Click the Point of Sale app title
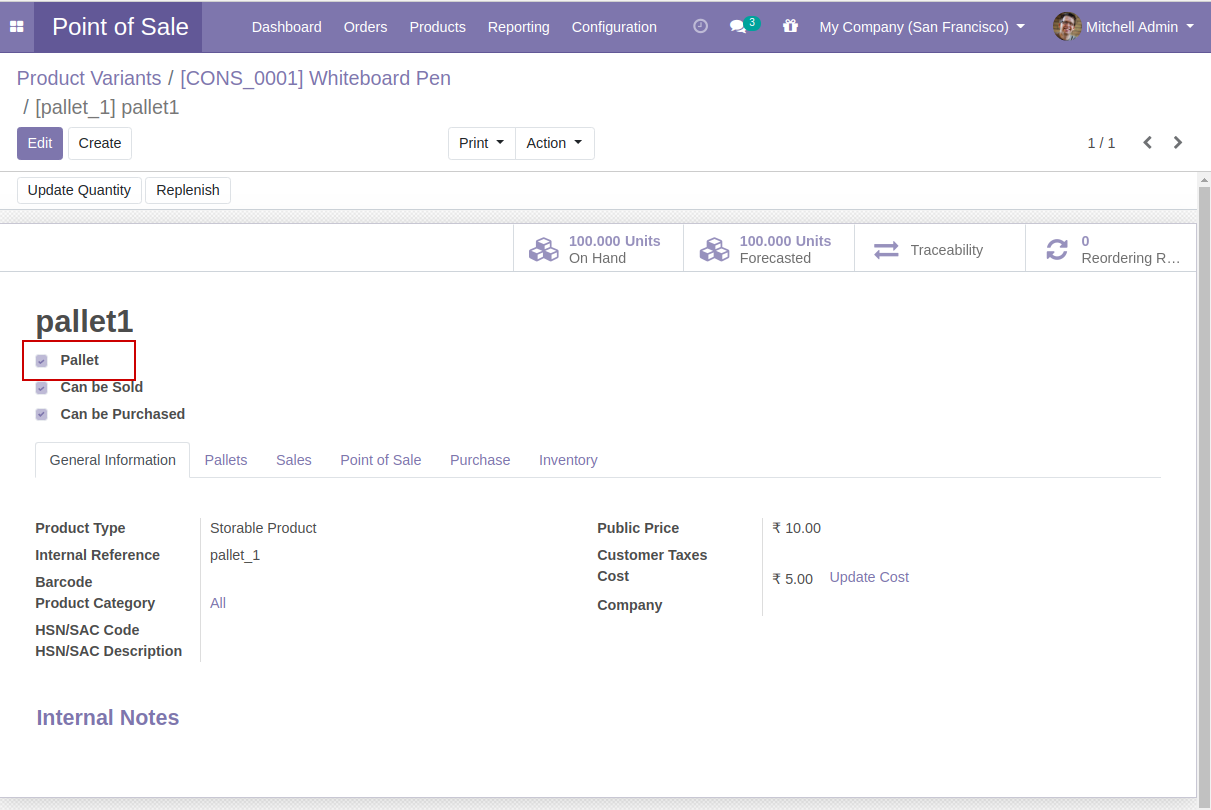 [x=120, y=27]
